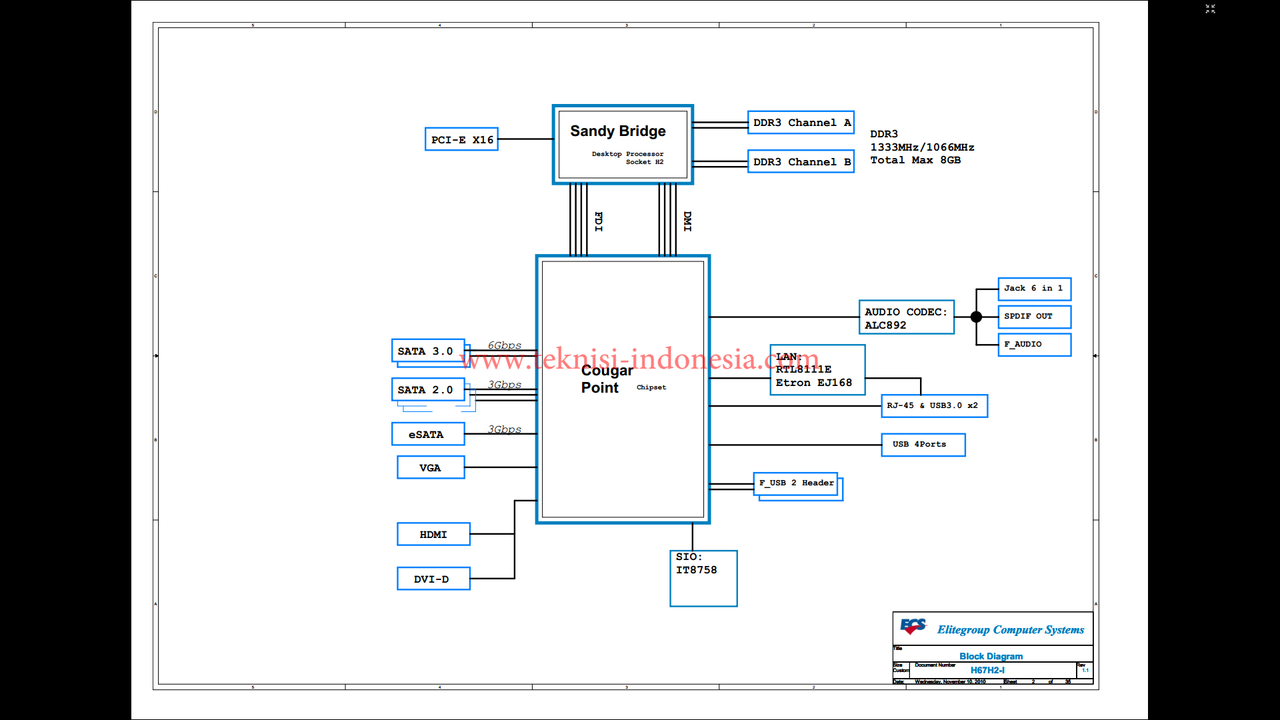The width and height of the screenshot is (1280, 720).
Task: Click the Elitegroup Computer Systems company name
Action: tap(1010, 630)
